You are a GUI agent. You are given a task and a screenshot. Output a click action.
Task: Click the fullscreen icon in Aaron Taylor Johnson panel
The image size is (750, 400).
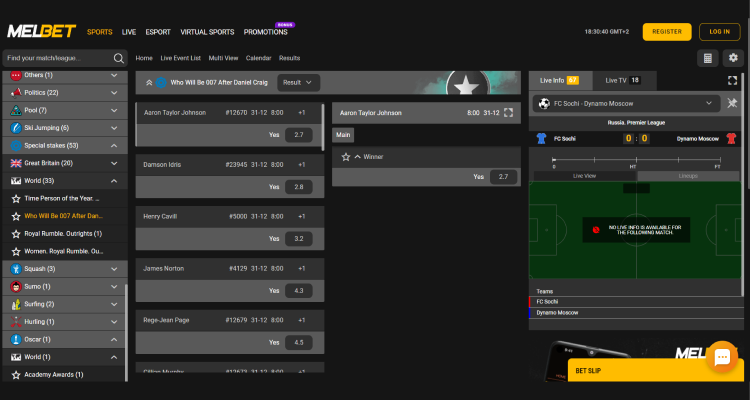pos(508,113)
